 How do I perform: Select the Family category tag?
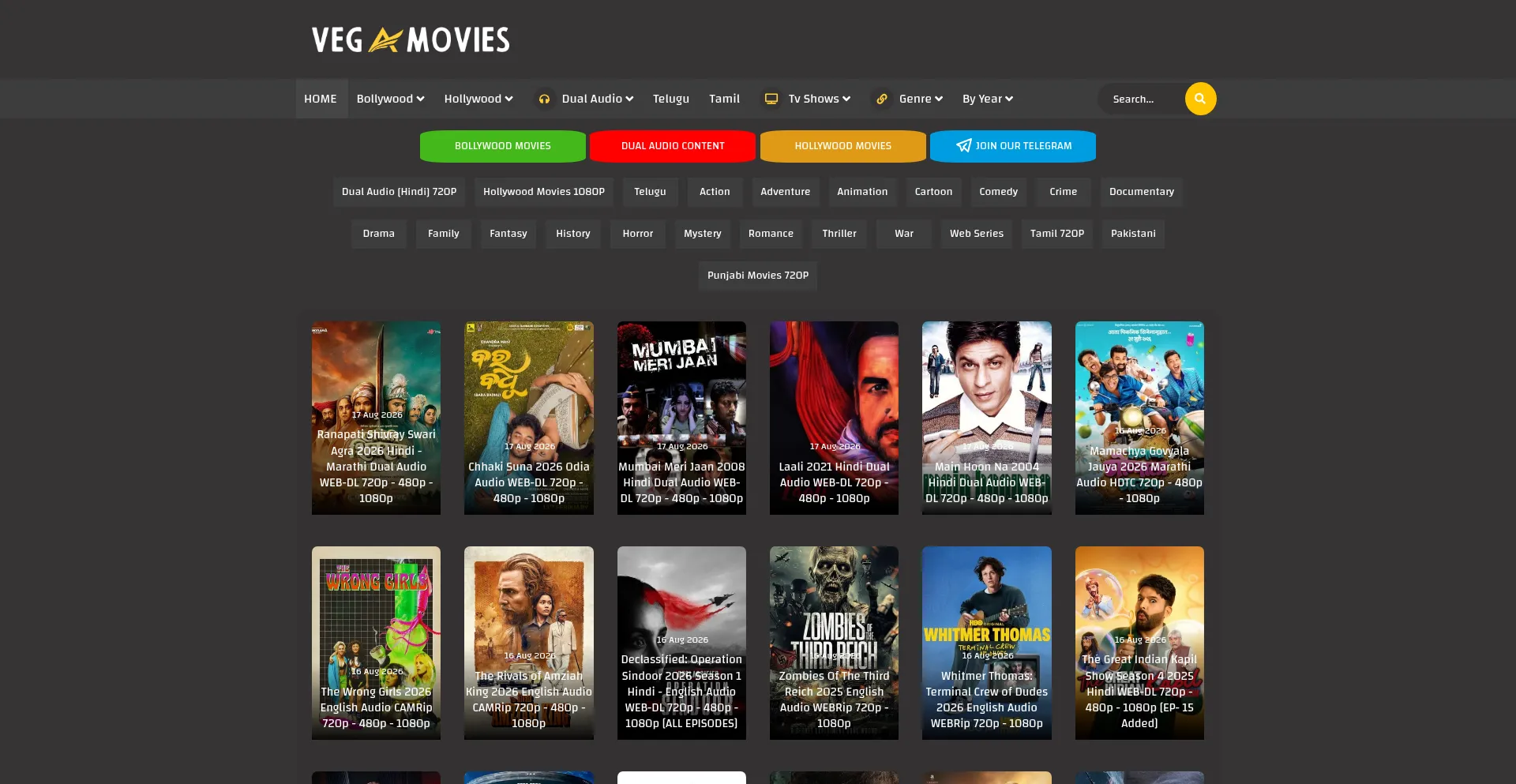pyautogui.click(x=443, y=234)
